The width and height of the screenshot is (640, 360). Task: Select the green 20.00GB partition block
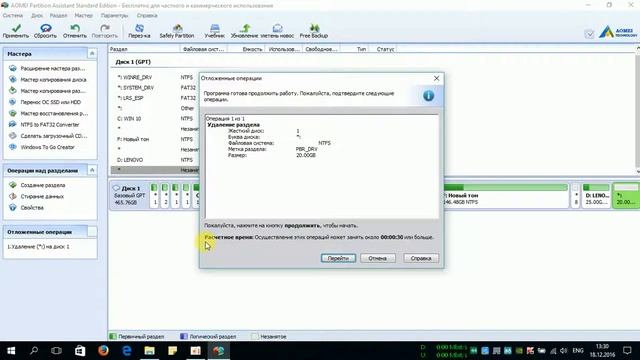pyautogui.click(x=626, y=196)
